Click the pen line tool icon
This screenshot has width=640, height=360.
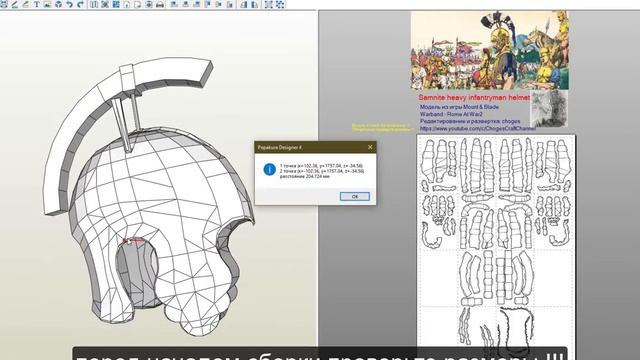point(15,4)
